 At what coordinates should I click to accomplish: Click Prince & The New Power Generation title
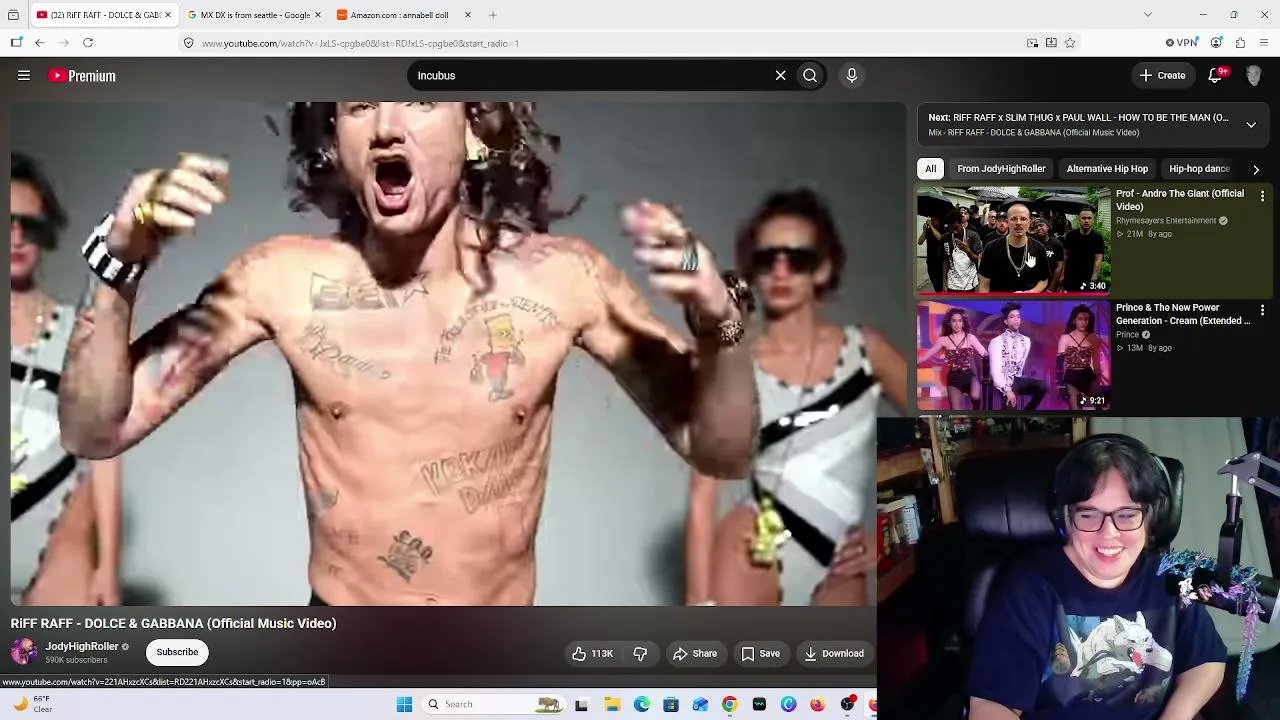(x=1183, y=314)
